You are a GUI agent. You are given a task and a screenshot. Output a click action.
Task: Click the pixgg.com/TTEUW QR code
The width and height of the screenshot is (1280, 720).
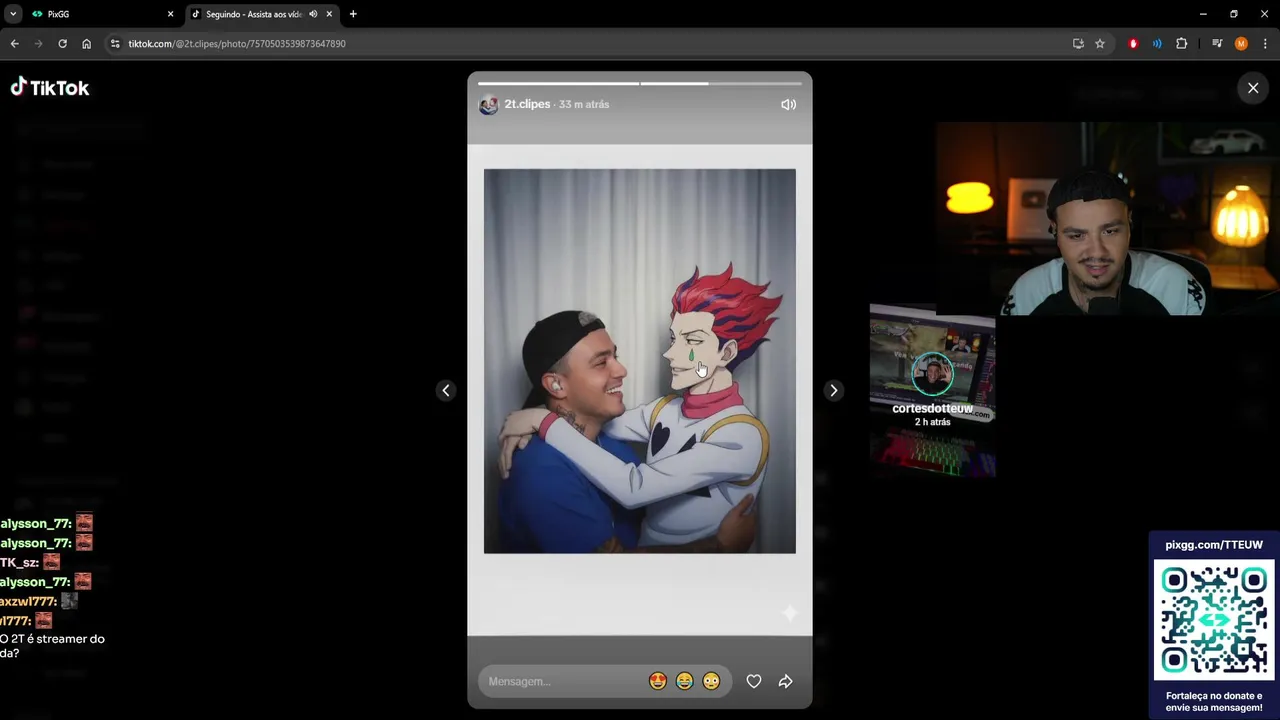pyautogui.click(x=1214, y=620)
